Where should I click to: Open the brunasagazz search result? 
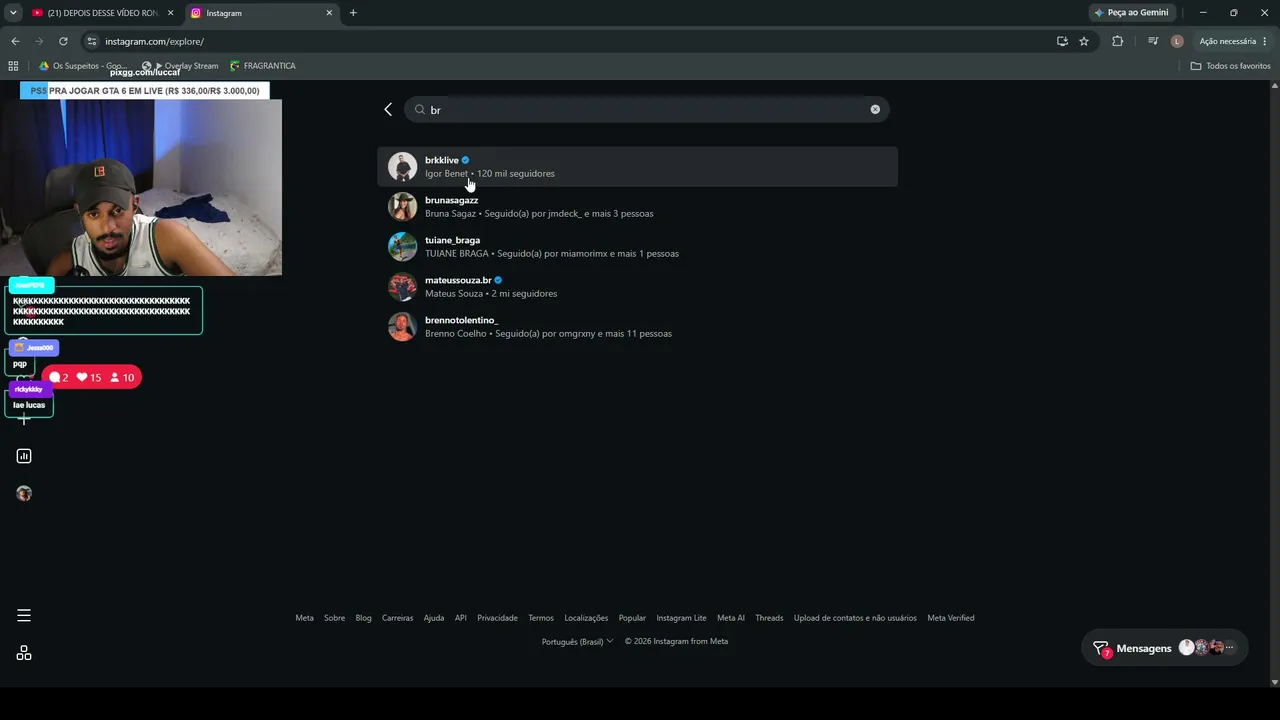pos(637,207)
